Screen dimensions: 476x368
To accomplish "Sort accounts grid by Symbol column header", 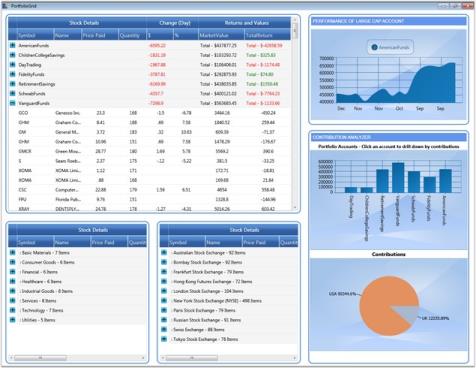I will (x=35, y=35).
